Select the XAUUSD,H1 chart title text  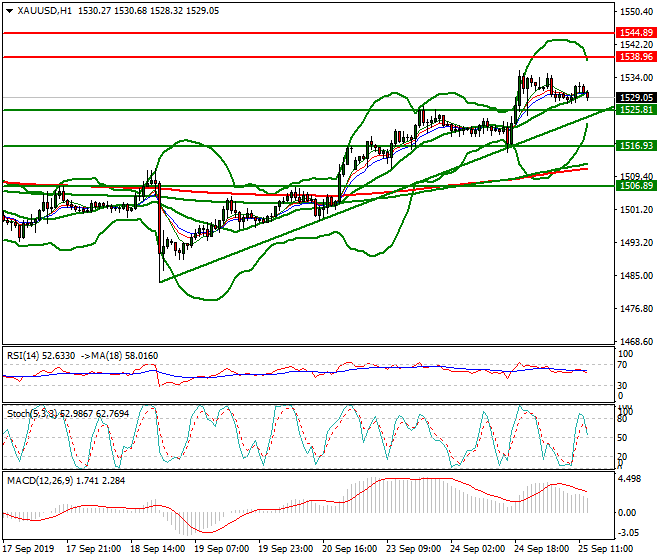44,11
